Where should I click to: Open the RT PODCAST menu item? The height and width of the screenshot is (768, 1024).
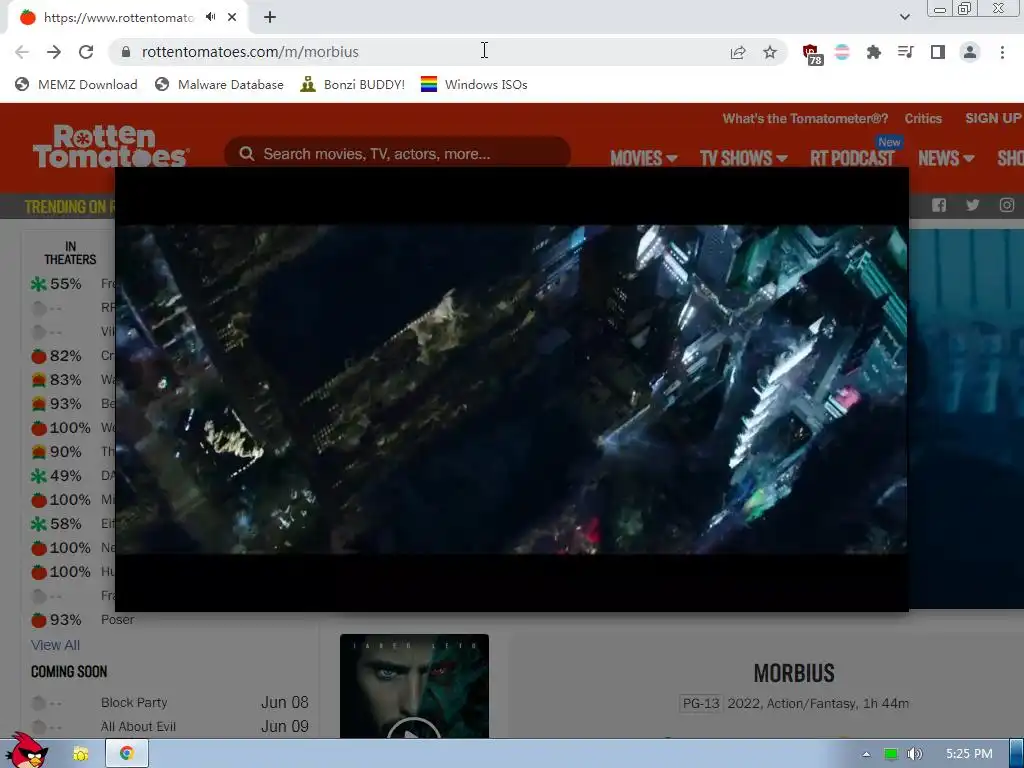(852, 158)
